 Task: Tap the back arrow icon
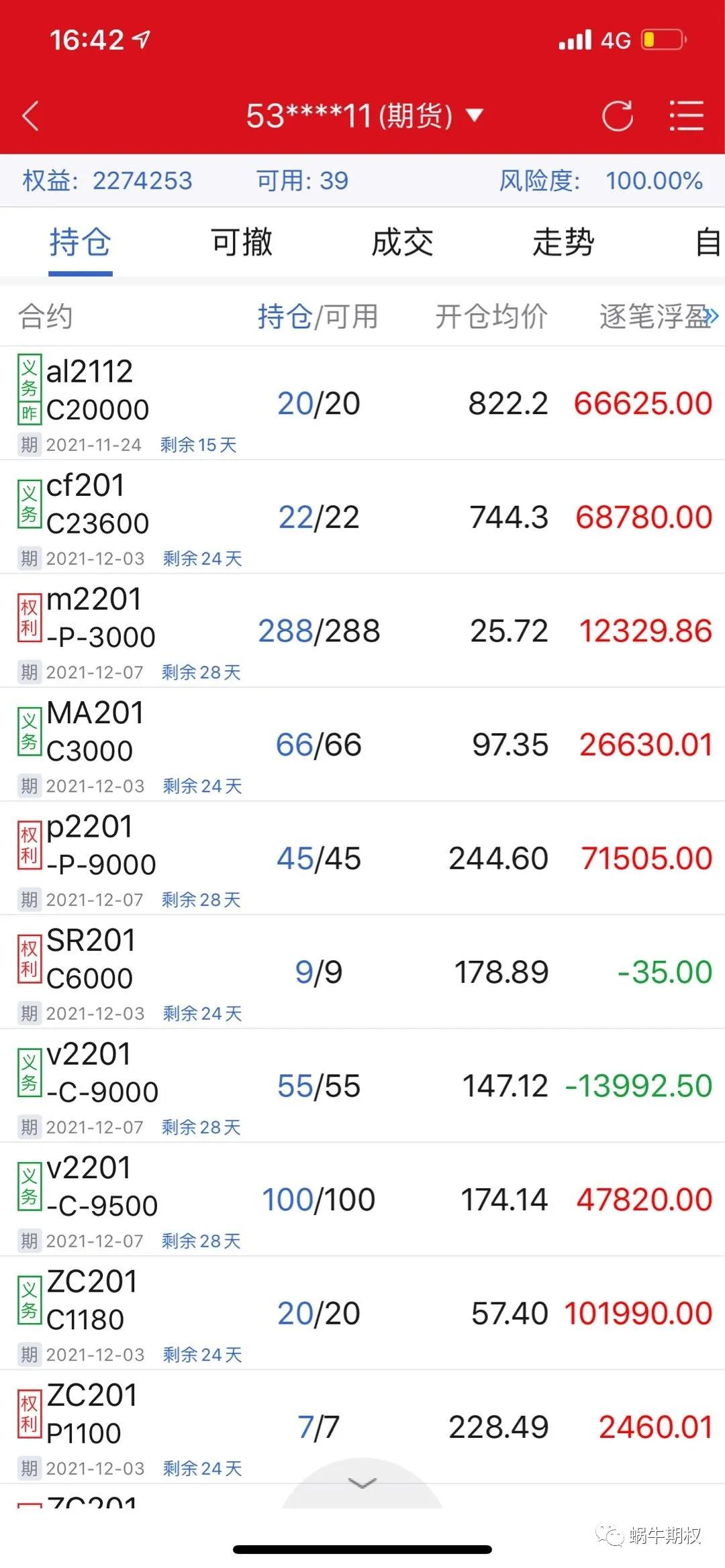point(31,116)
